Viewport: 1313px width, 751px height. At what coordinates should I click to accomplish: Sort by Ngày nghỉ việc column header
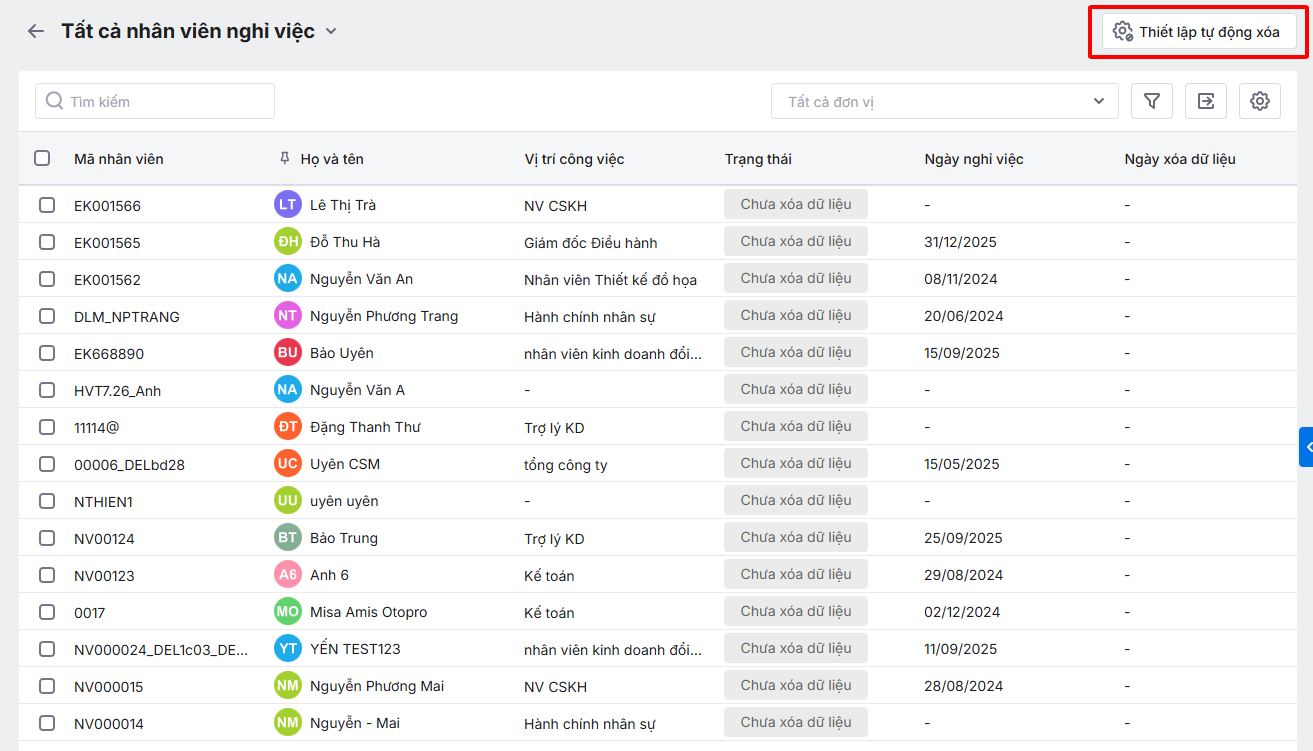(973, 159)
